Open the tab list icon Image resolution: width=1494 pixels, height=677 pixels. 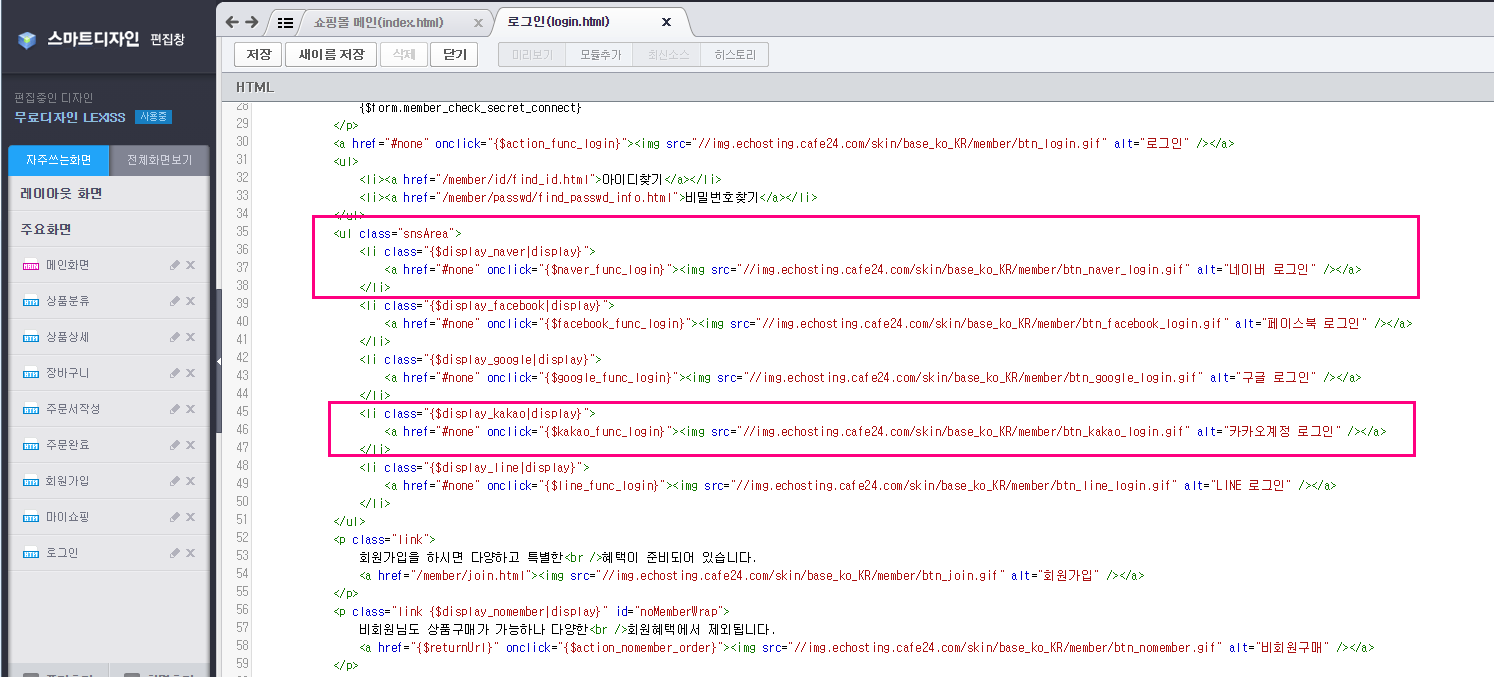click(285, 22)
